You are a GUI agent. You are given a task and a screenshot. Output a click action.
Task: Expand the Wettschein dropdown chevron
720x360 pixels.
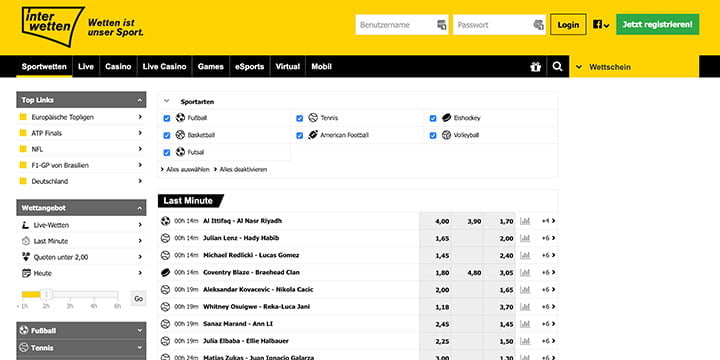[x=579, y=67]
